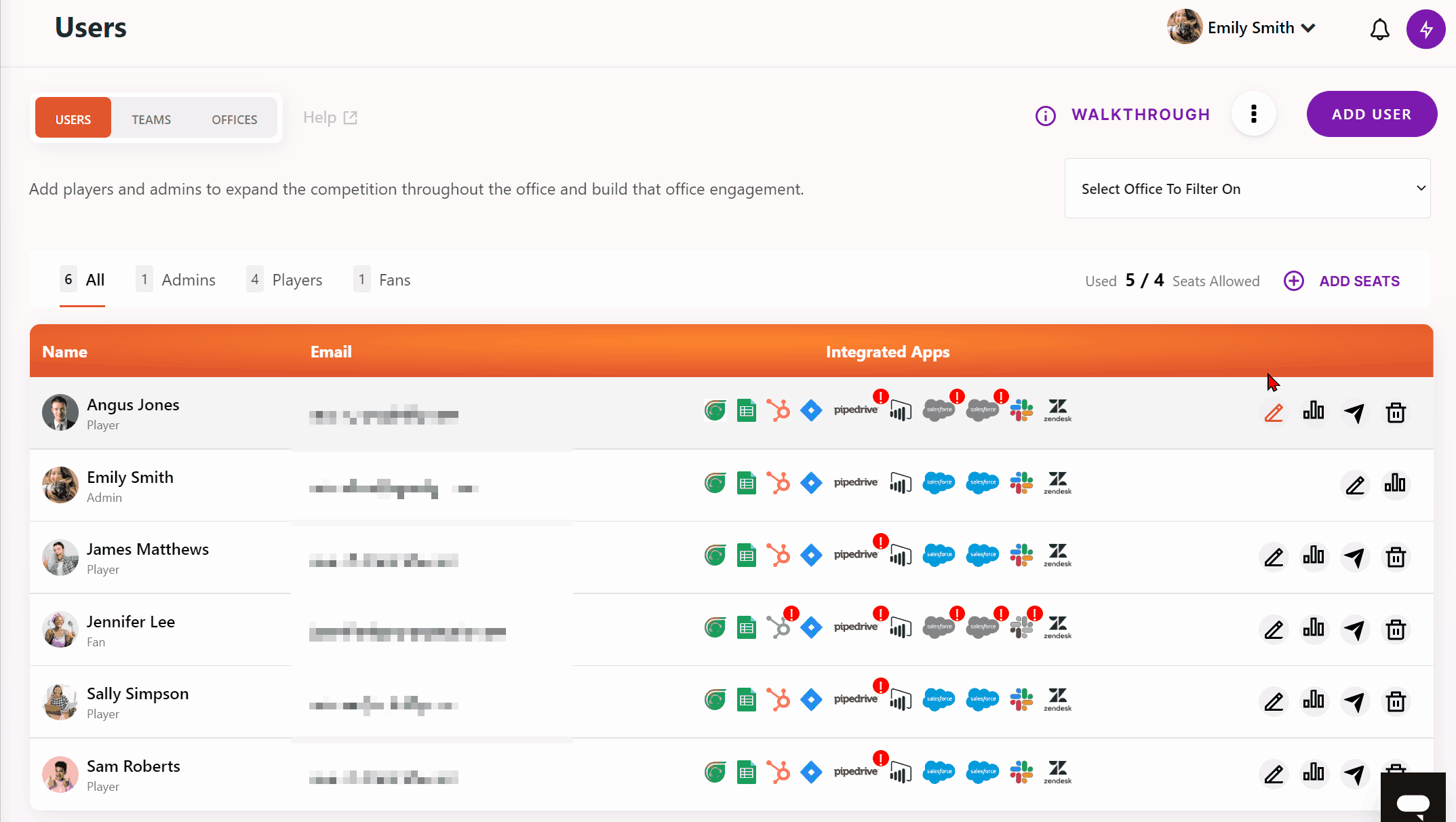Click the Slack icon in Angus Jones's row
This screenshot has height=822, width=1456.
pos(1021,410)
